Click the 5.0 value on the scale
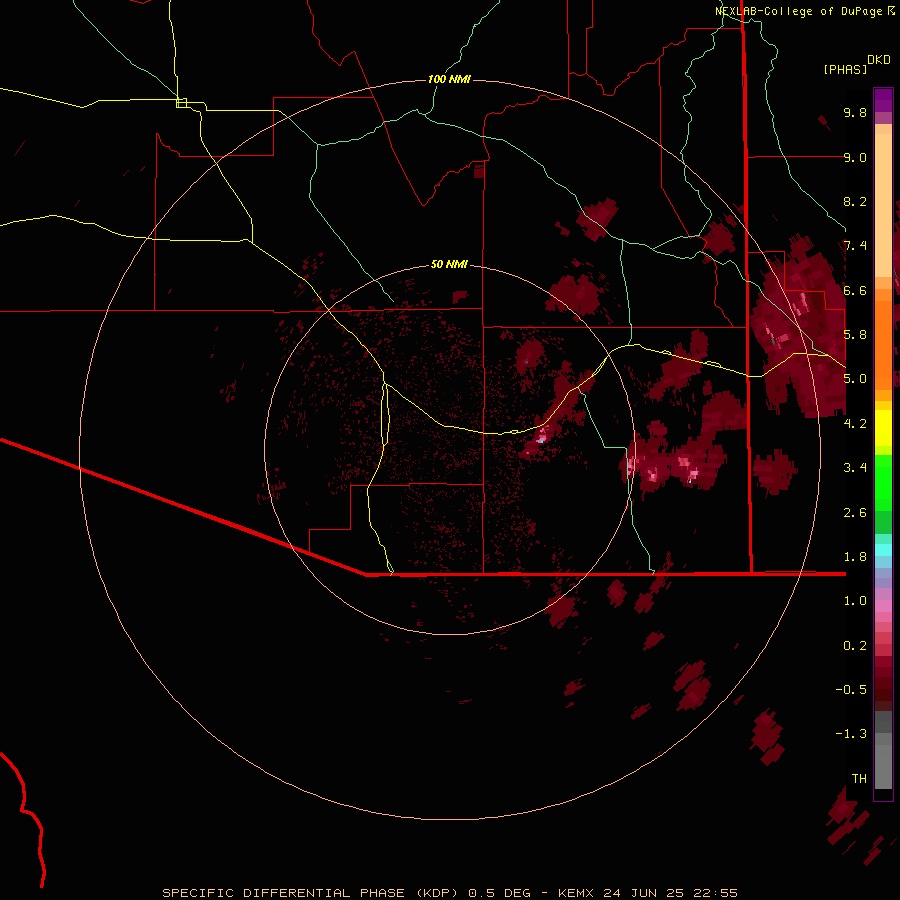 click(x=855, y=379)
